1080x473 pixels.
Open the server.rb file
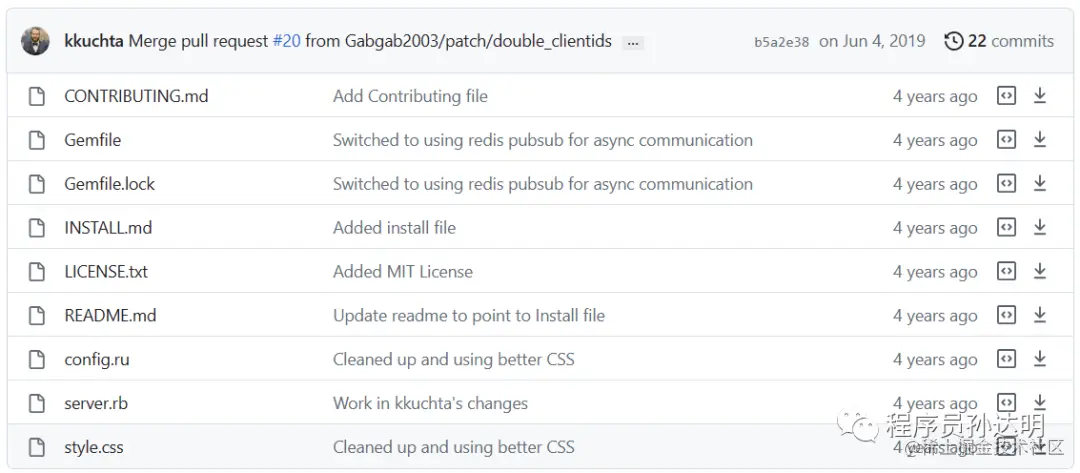[x=96, y=404]
